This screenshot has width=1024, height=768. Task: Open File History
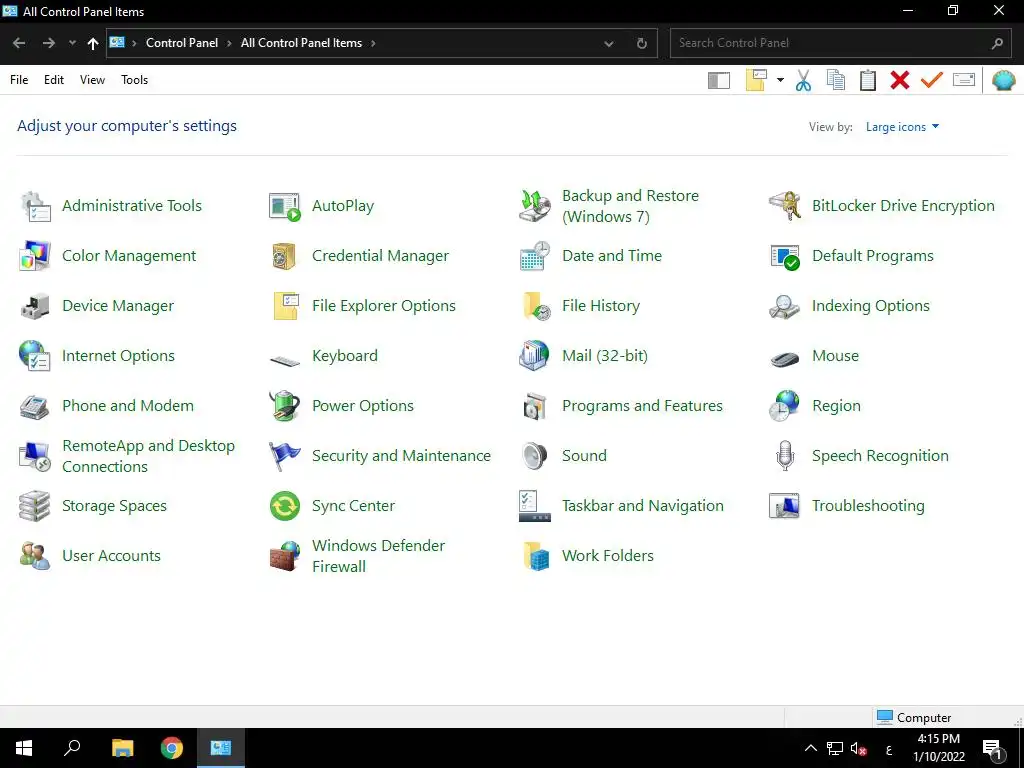580,306
